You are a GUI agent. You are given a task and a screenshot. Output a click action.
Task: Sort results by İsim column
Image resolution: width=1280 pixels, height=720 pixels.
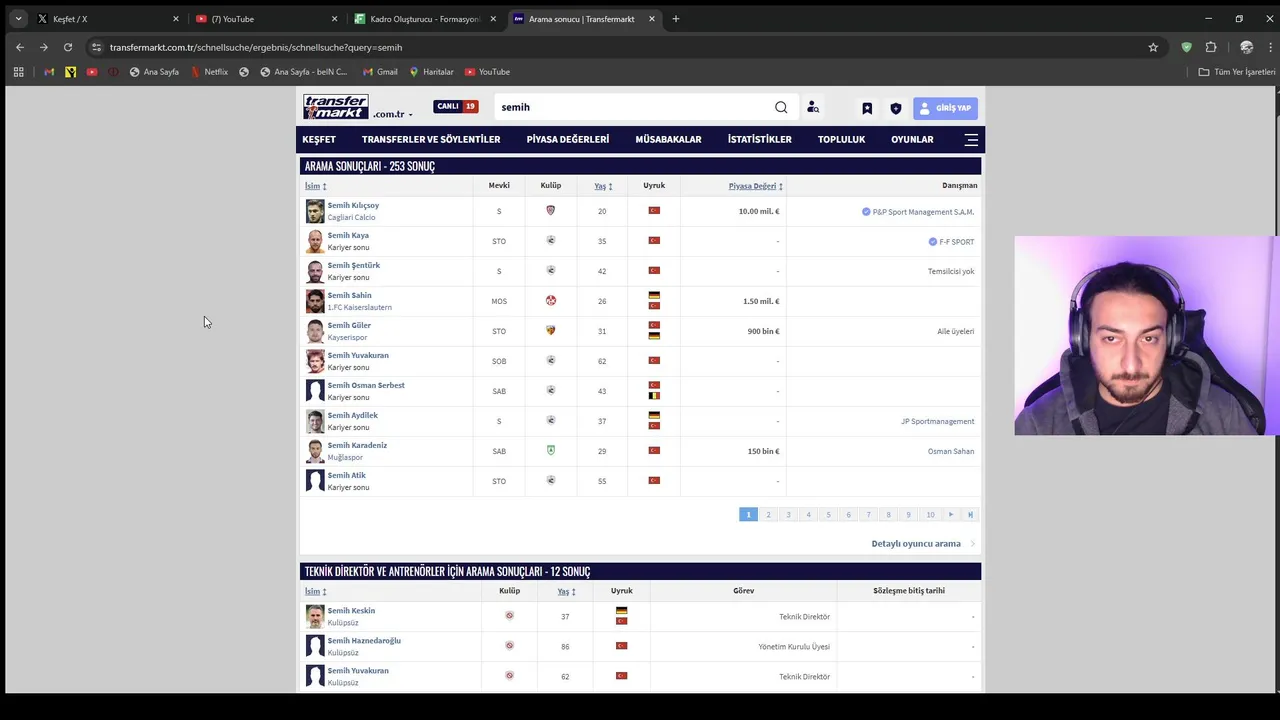point(315,186)
